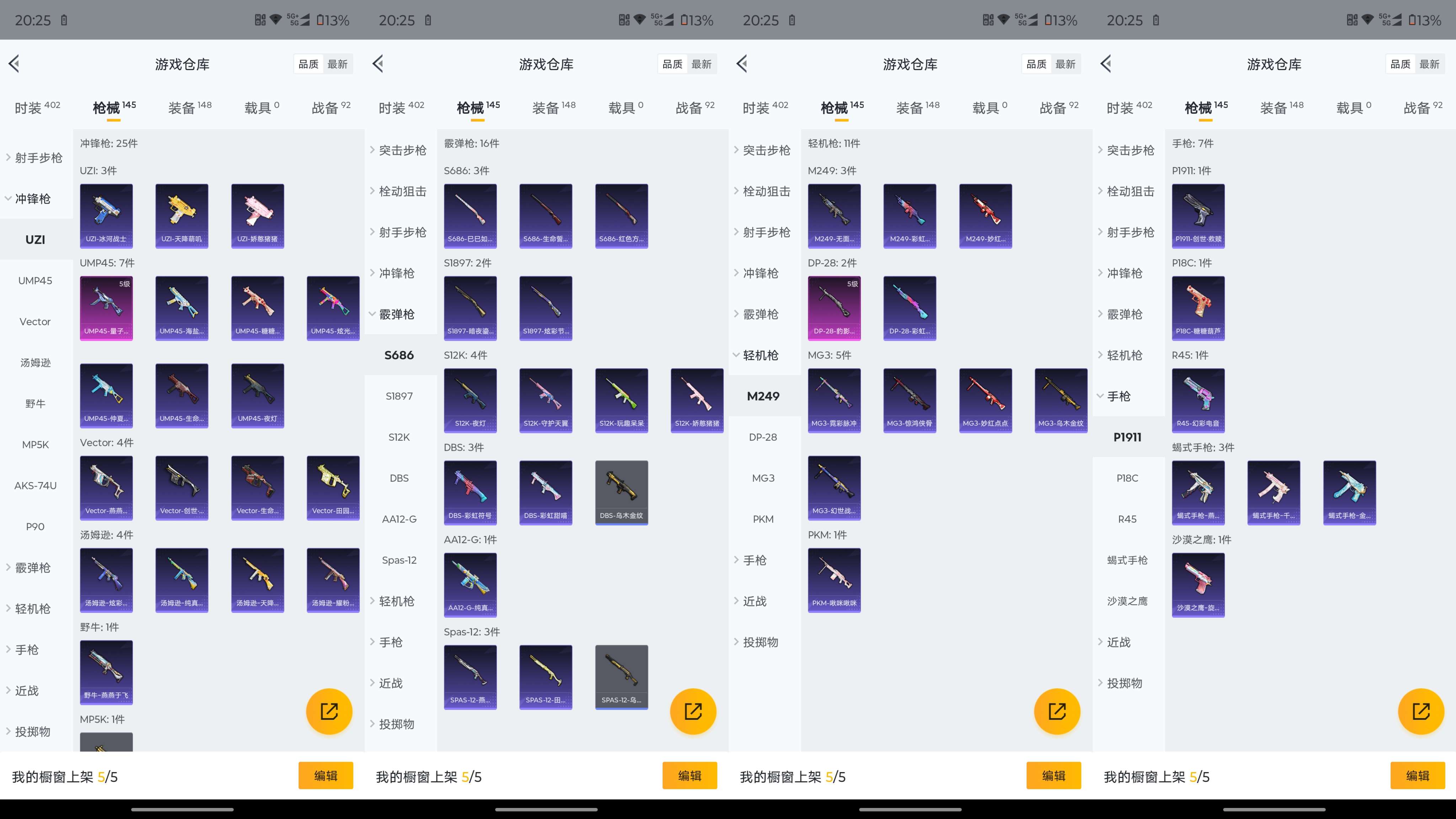
Task: Select M249 in the machine gun sidebar
Action: [764, 396]
